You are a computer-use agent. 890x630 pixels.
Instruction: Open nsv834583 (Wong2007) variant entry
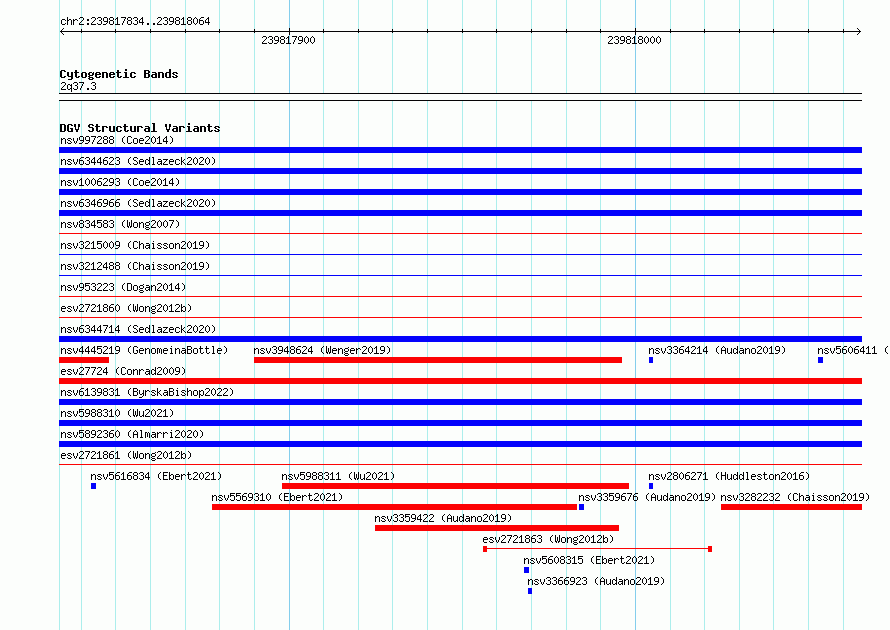(x=120, y=224)
